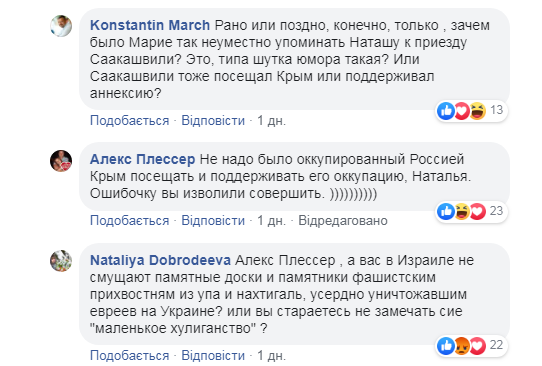Click the heart reaction icon on Konstantin March's comment
Image resolution: width=542 pixels, height=366 pixels.
click(x=462, y=111)
